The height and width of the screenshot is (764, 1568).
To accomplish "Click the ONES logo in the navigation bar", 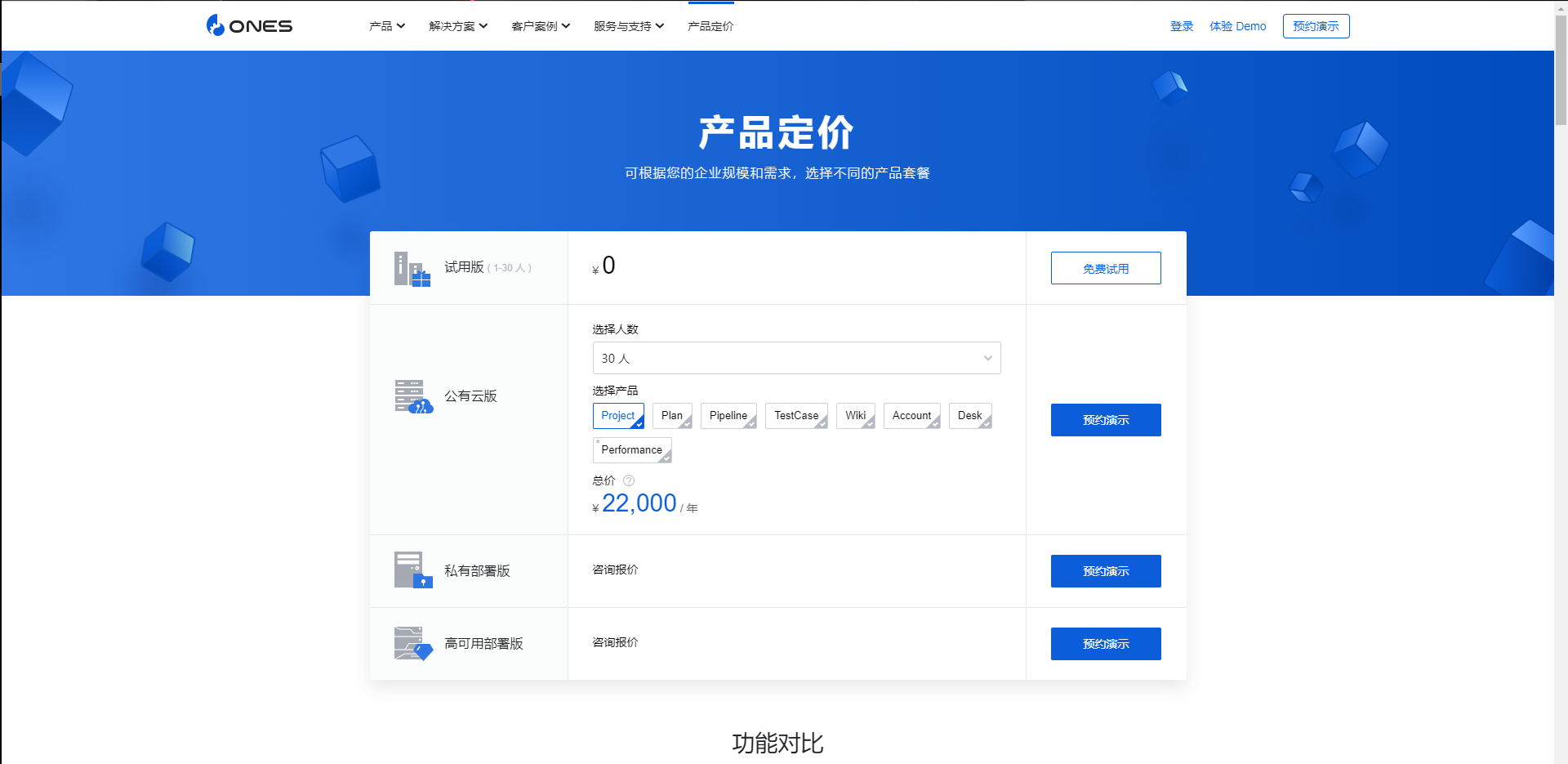I will coord(248,25).
